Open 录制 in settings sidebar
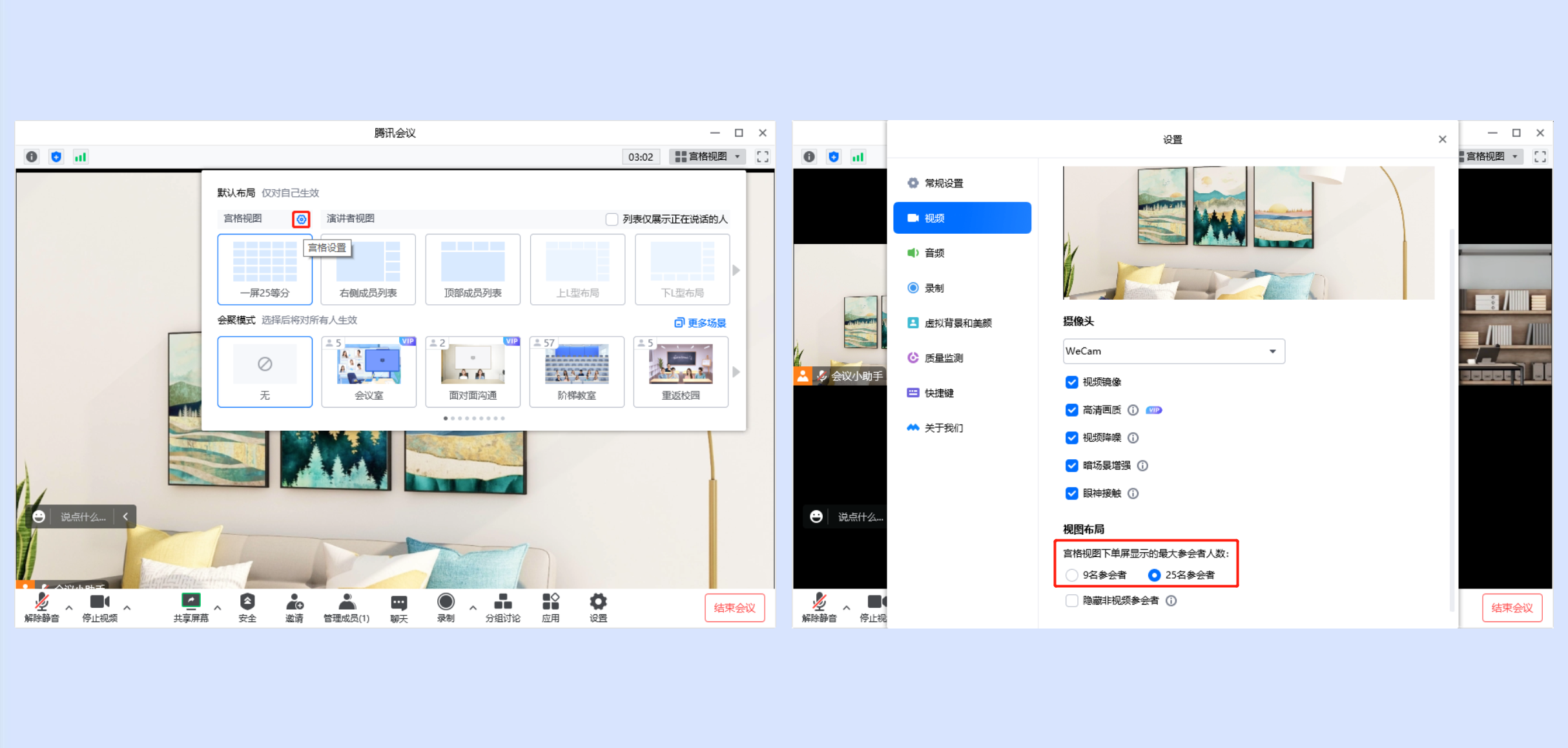Viewport: 1568px width, 748px height. [962, 287]
